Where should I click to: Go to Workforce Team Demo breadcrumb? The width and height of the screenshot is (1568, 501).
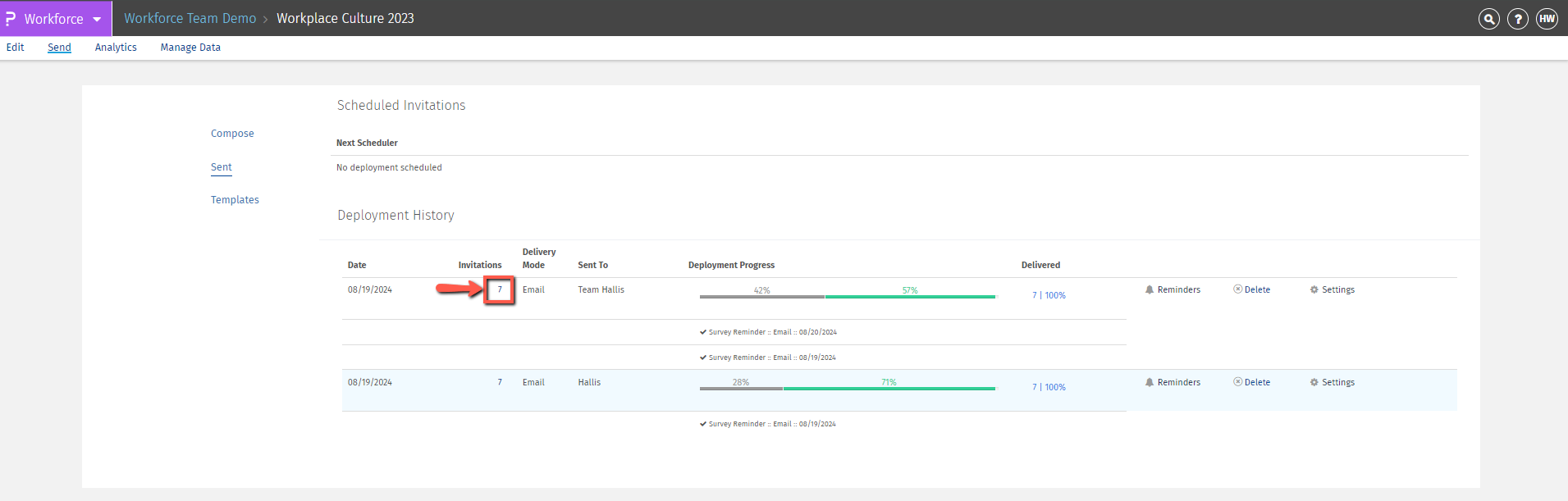pos(190,19)
